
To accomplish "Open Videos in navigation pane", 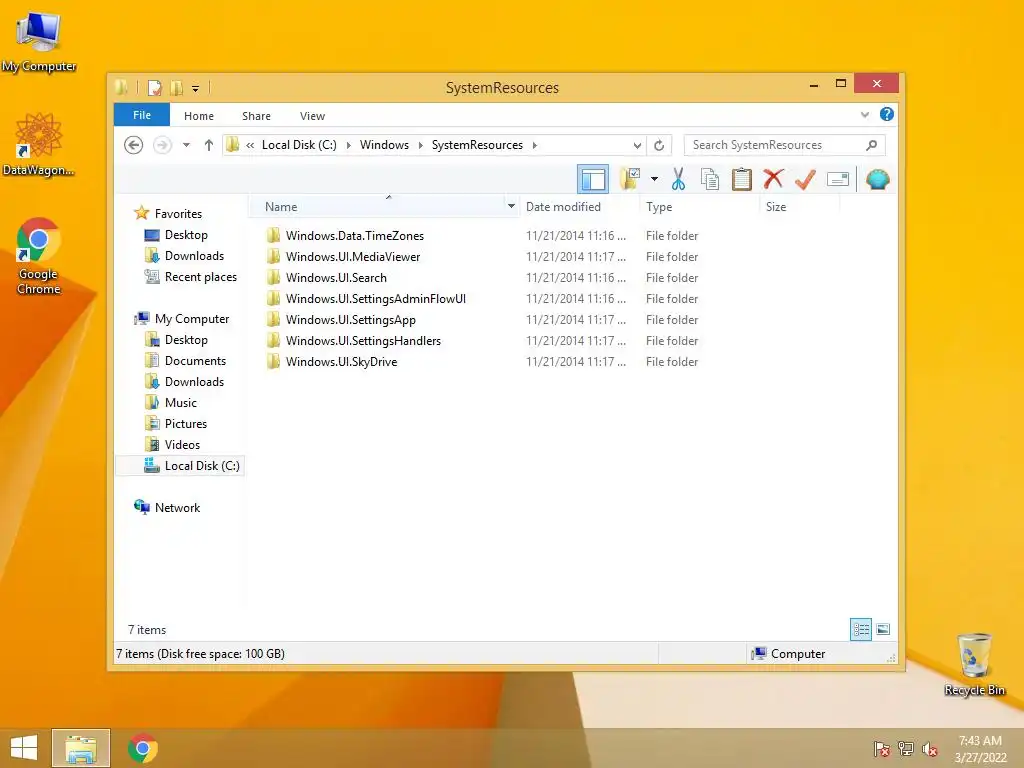I will (x=182, y=444).
